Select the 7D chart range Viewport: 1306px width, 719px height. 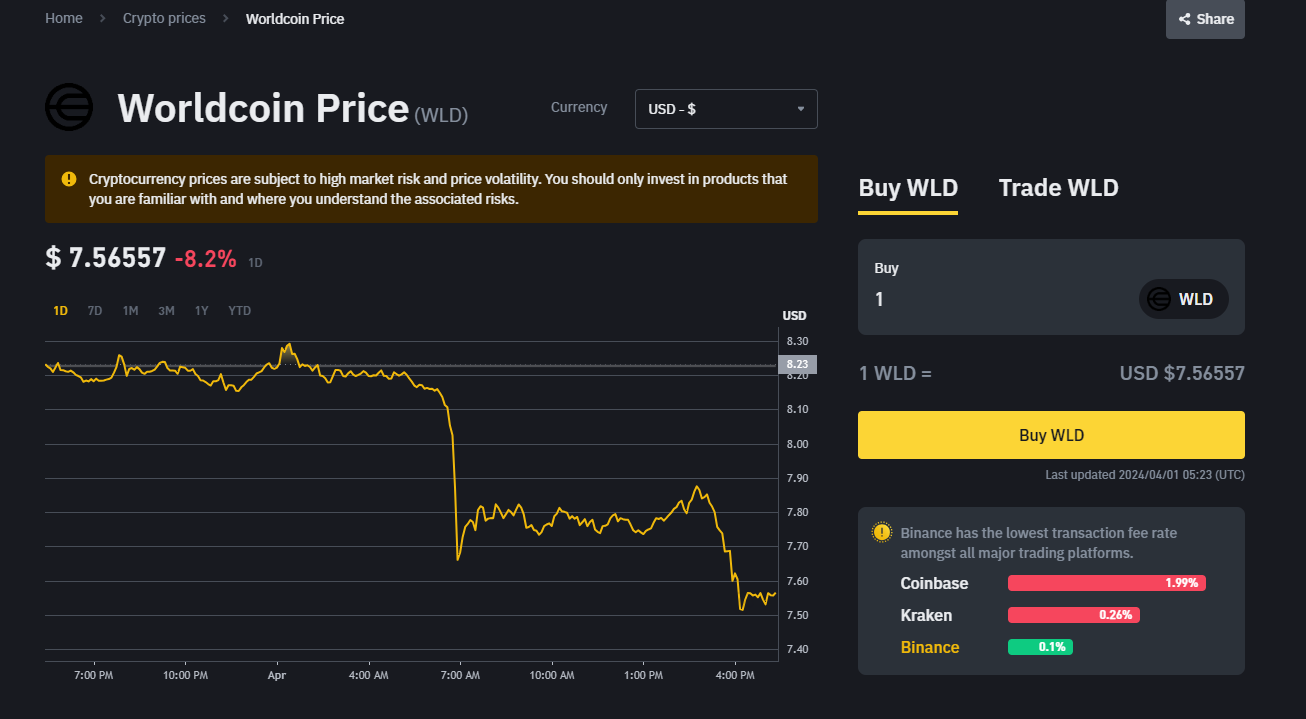[95, 311]
